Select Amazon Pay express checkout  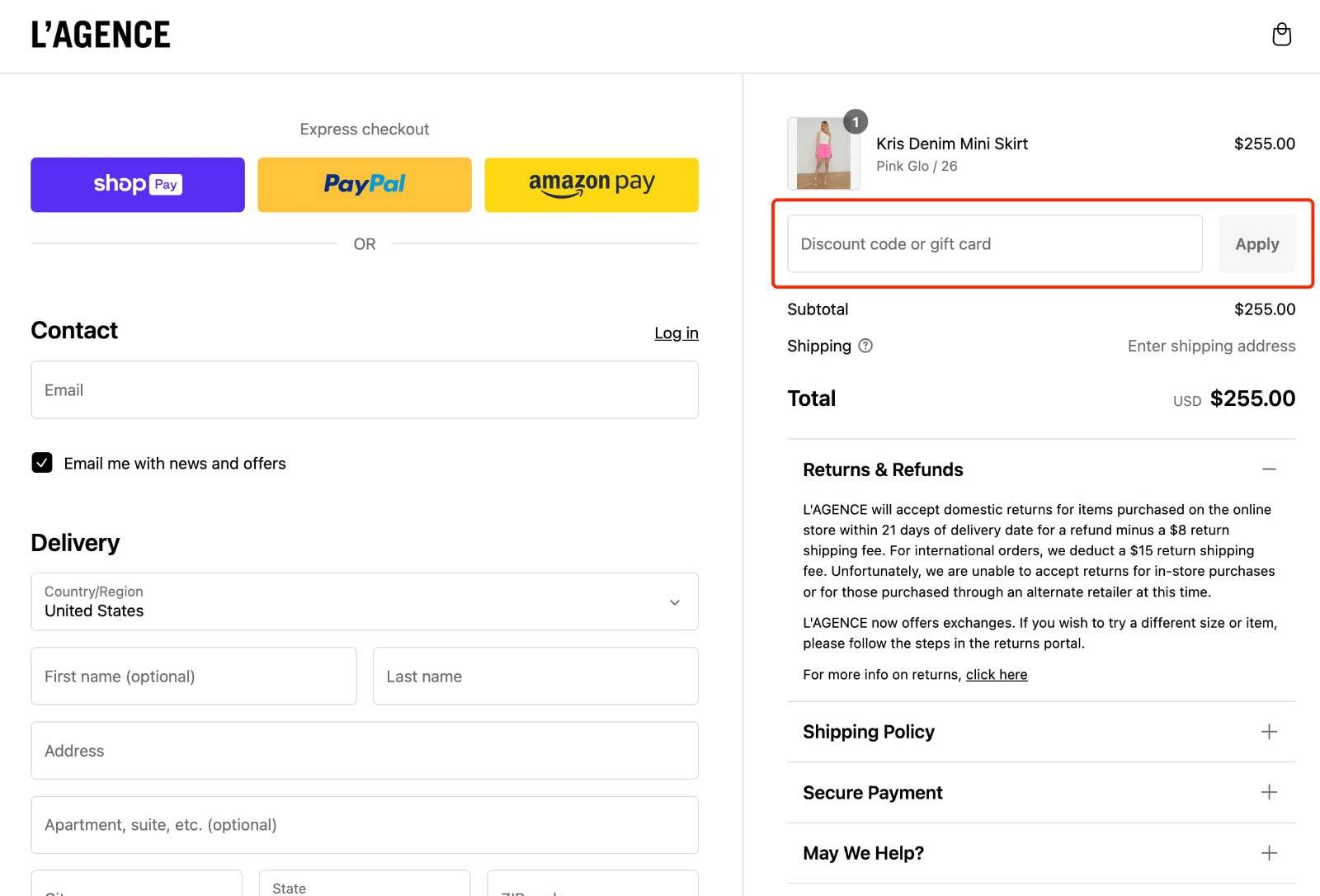592,185
